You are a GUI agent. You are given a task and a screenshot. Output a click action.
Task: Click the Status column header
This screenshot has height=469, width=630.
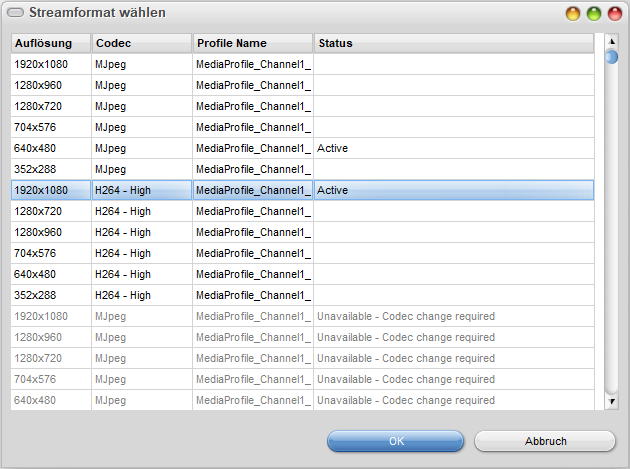click(453, 43)
